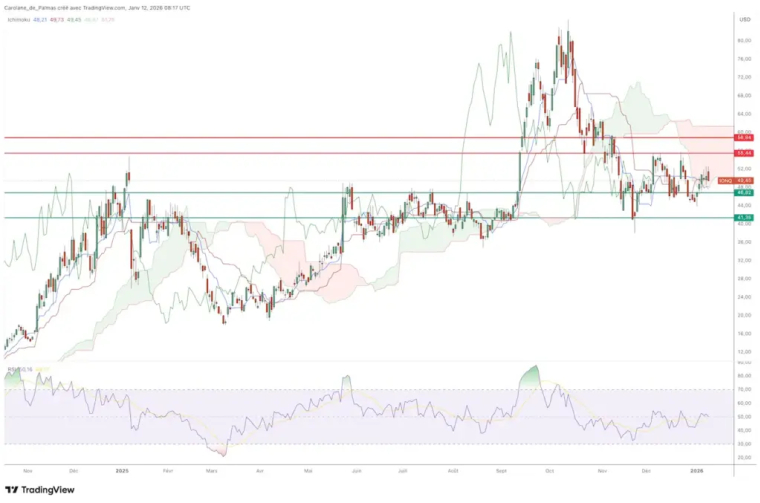Image resolution: width=760 pixels, height=503 pixels.
Task: Click the TradingView logo at bottom left
Action: 40,490
